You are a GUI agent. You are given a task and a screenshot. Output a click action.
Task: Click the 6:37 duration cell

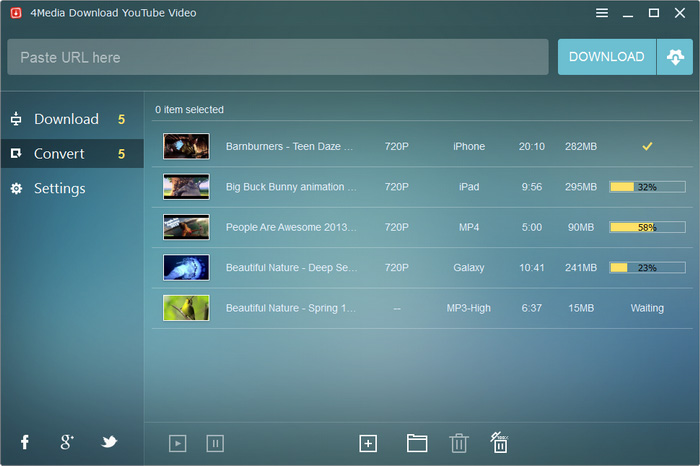[x=532, y=308]
